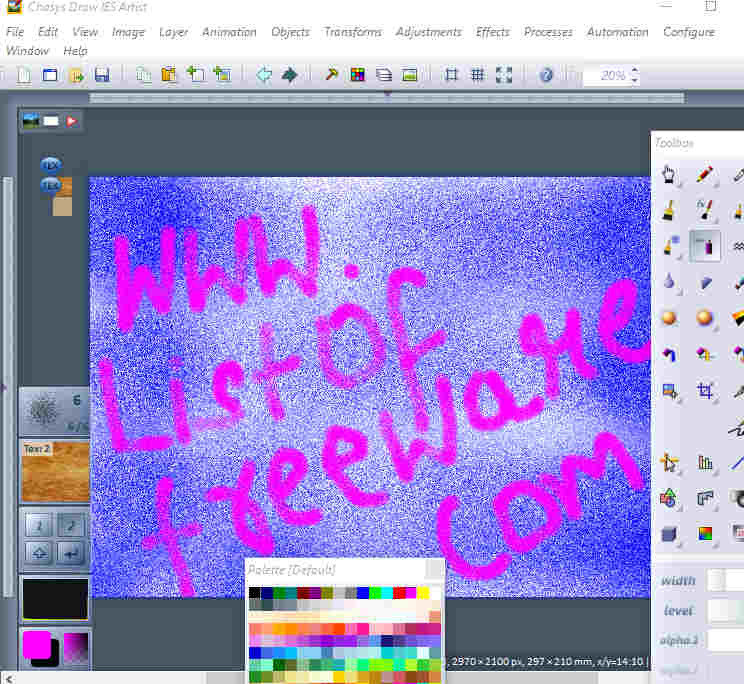Click the frame guides toolbar icon
Screen dimensions: 744x684
(x=451, y=75)
